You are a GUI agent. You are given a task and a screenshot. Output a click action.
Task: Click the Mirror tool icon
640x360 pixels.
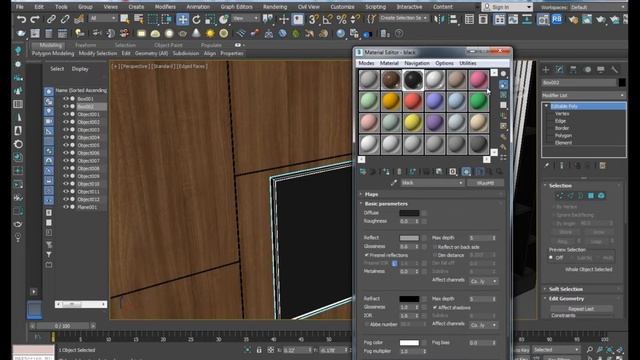coord(438,19)
